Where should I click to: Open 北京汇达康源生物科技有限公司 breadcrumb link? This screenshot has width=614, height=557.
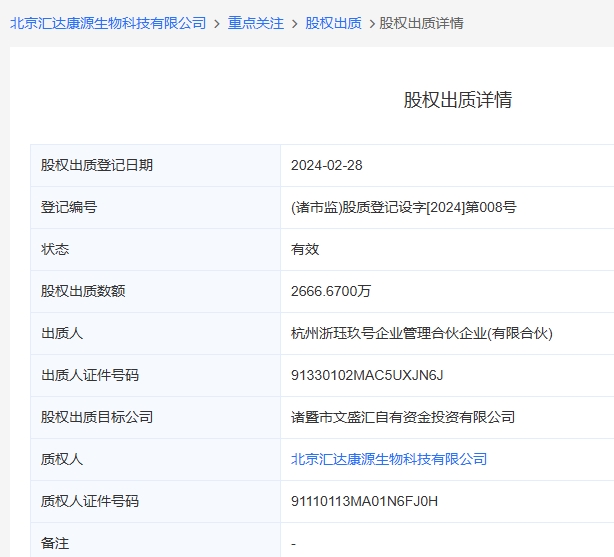point(108,23)
